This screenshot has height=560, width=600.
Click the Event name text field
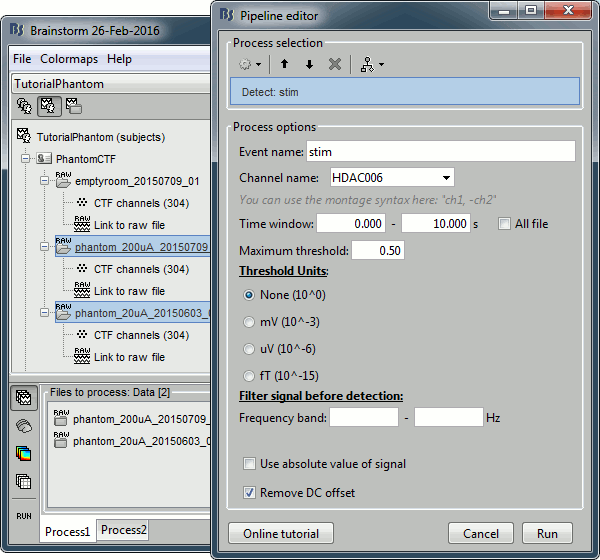[x=440, y=151]
